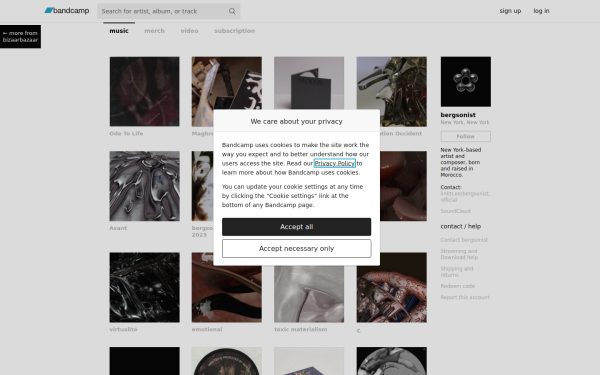This screenshot has height=375, width=600.
Task: Open the toxic materialism title link
Action: 301,329
